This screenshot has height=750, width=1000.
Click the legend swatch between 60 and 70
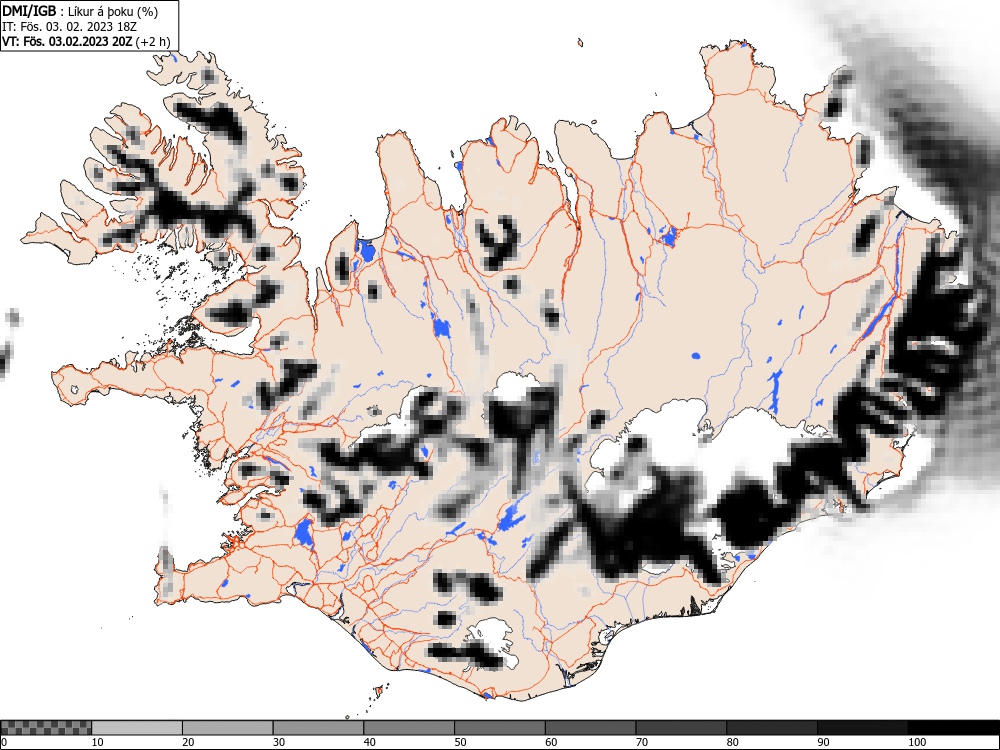click(x=590, y=728)
